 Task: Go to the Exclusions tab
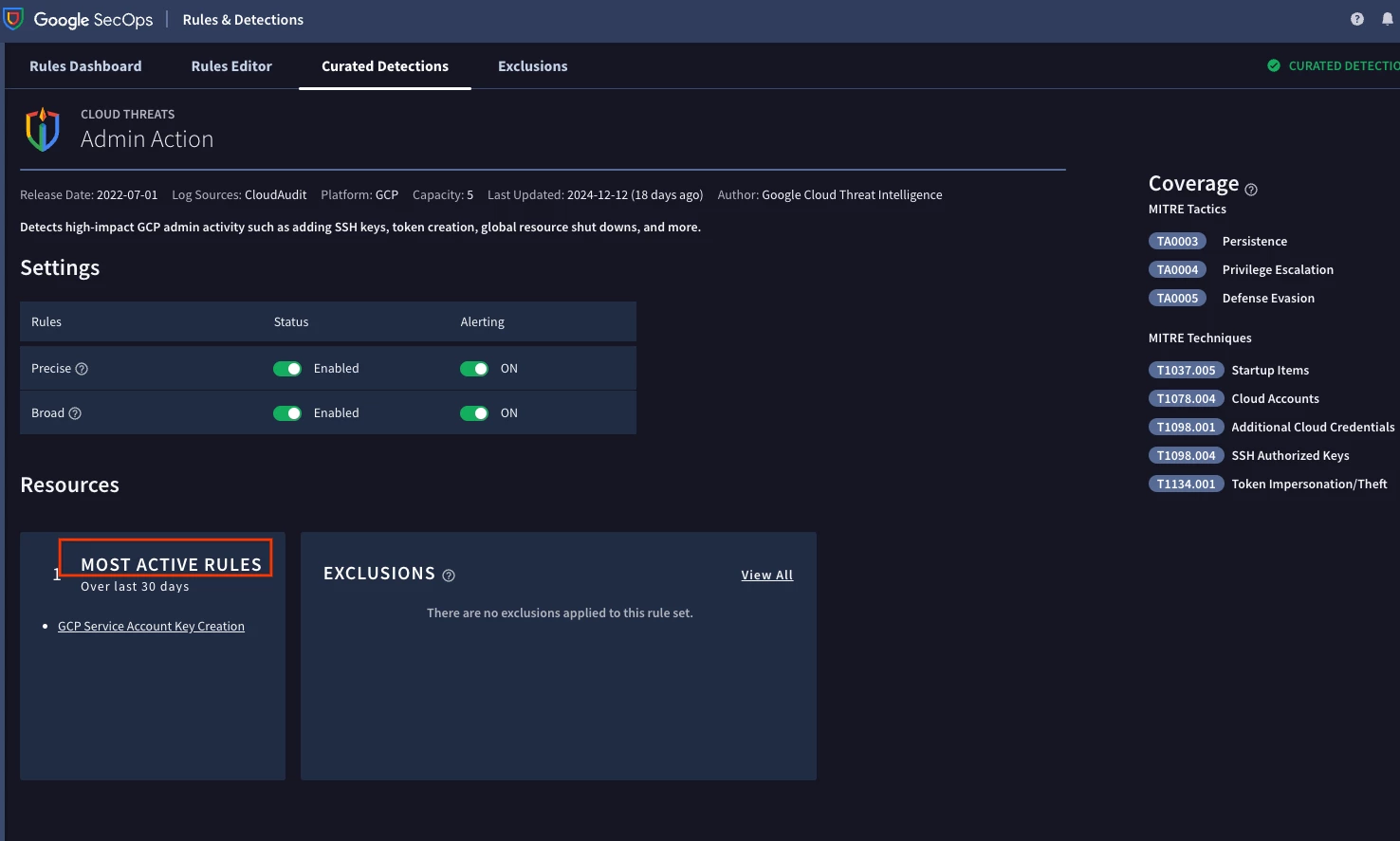coord(533,66)
